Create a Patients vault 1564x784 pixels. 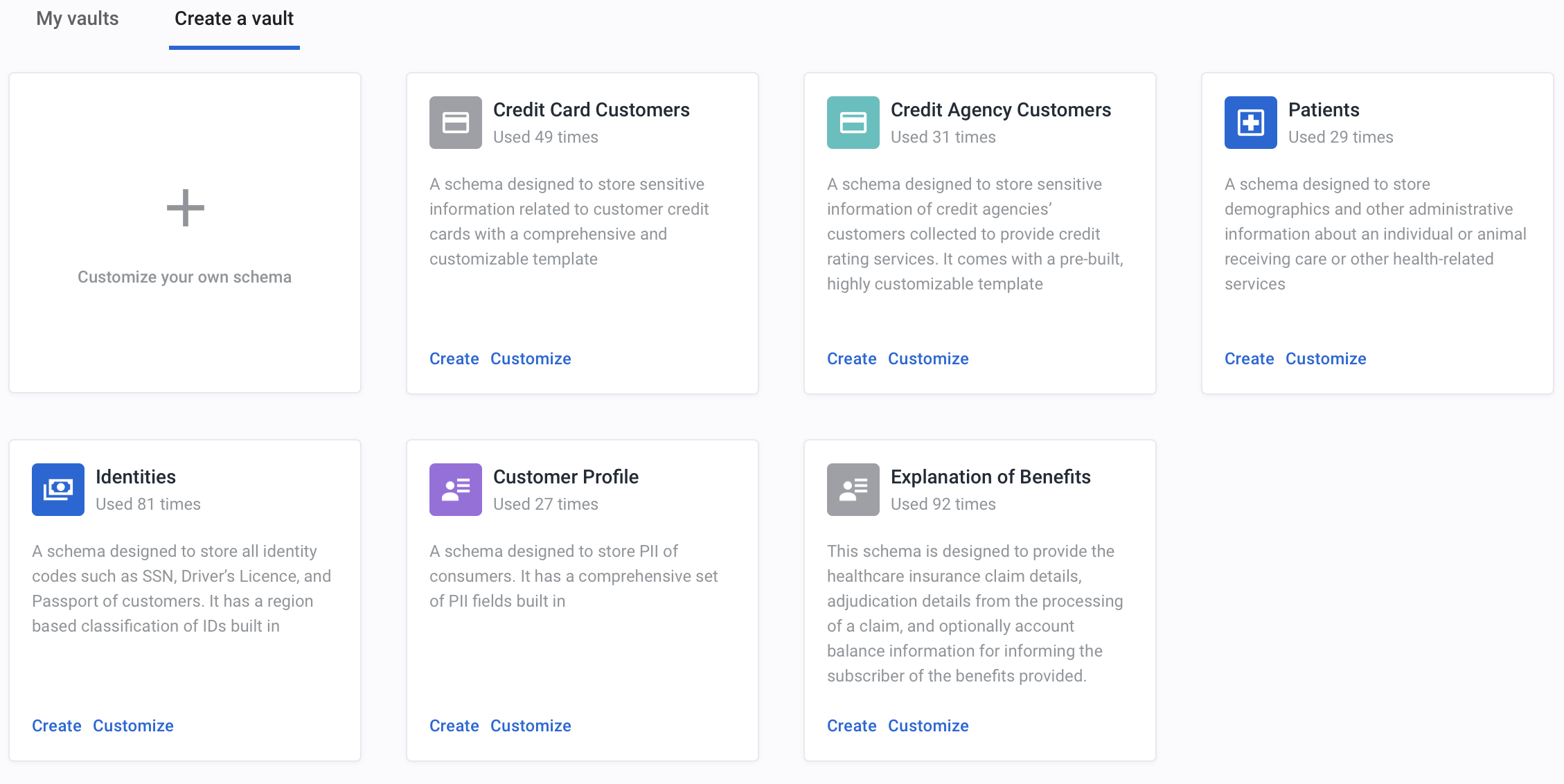(1250, 359)
